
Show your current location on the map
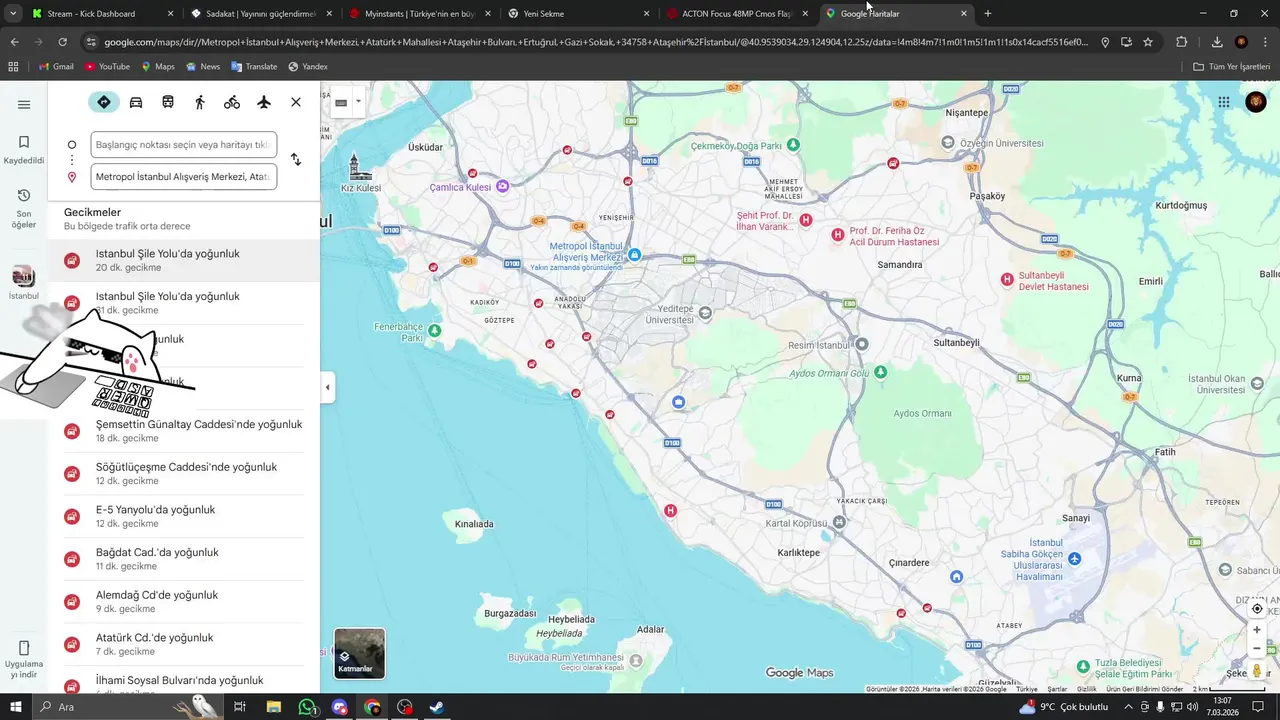[x=1257, y=609]
